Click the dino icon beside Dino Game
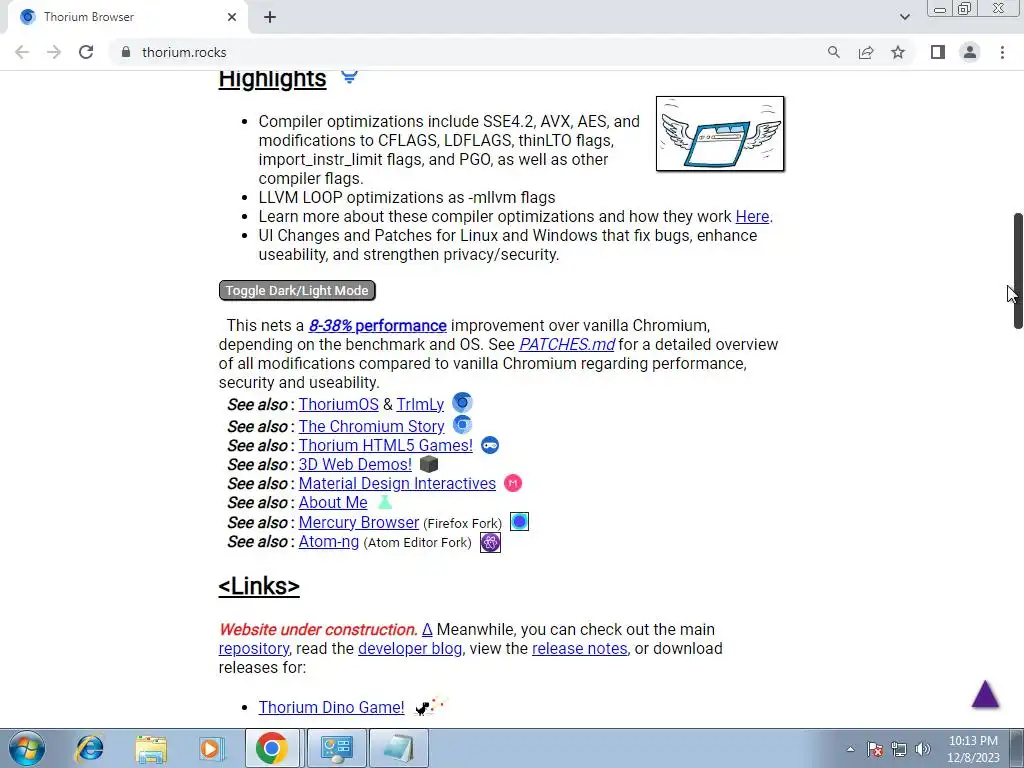 pyautogui.click(x=429, y=707)
